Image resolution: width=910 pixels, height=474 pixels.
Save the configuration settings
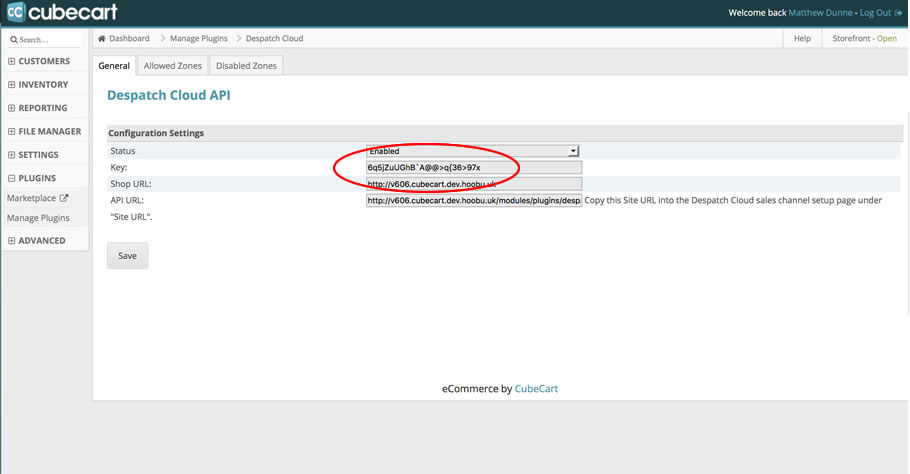pyautogui.click(x=128, y=256)
